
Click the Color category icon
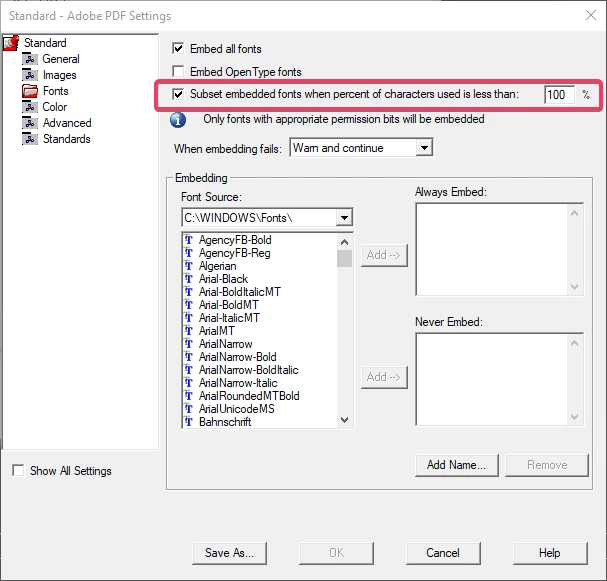pyautogui.click(x=30, y=107)
